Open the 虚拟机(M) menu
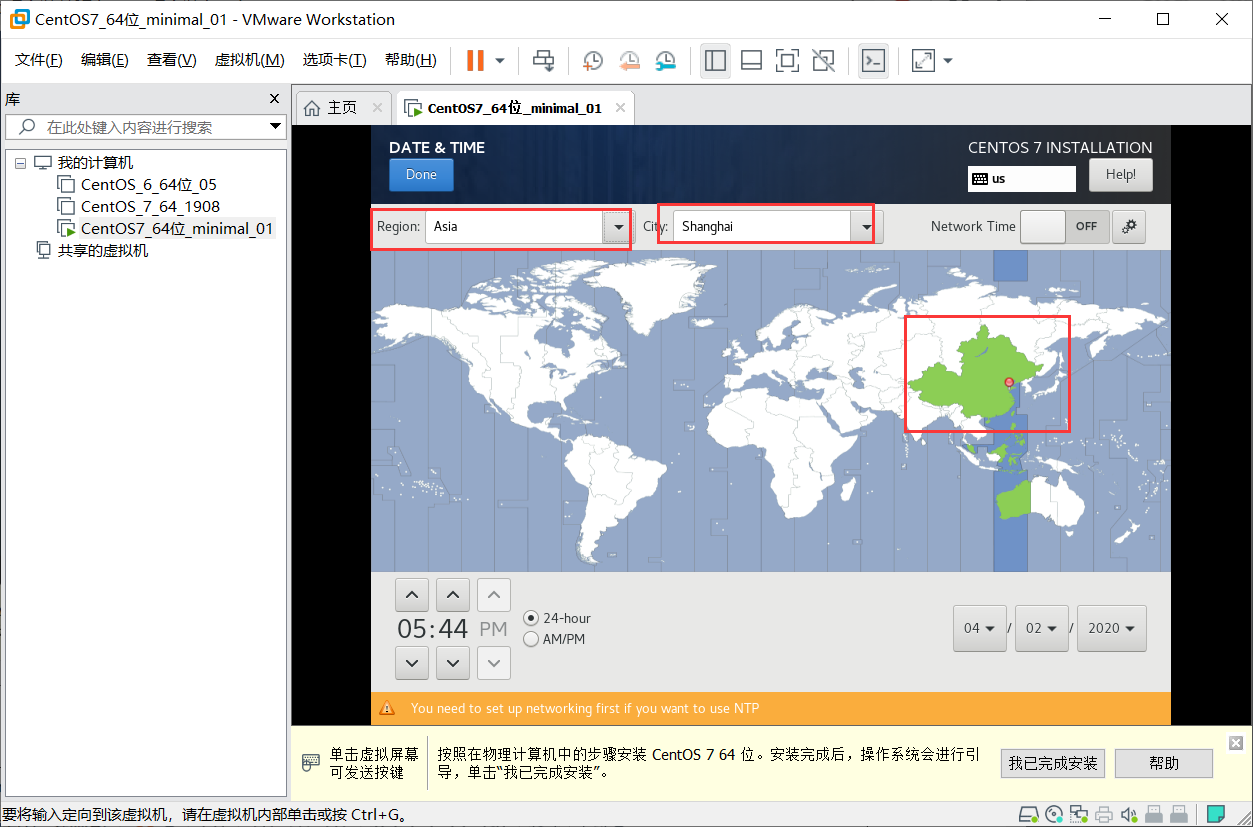 coord(250,60)
